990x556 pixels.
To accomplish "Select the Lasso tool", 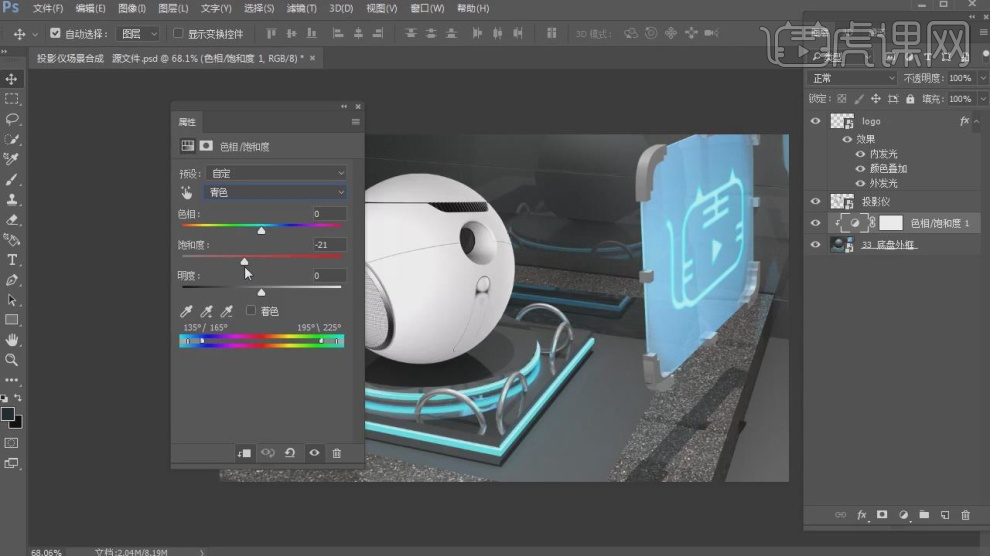I will point(12,119).
